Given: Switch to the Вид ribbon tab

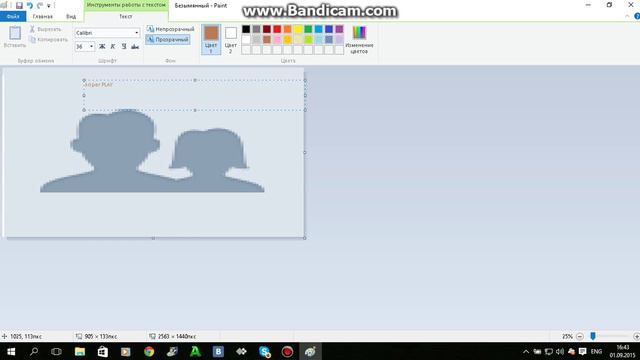Looking at the screenshot, I should (x=71, y=16).
